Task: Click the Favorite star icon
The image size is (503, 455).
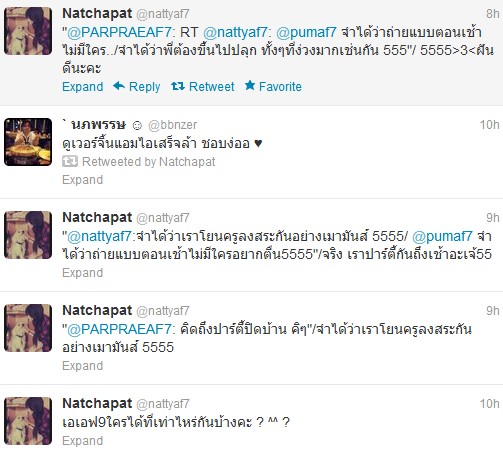Action: click(x=250, y=86)
